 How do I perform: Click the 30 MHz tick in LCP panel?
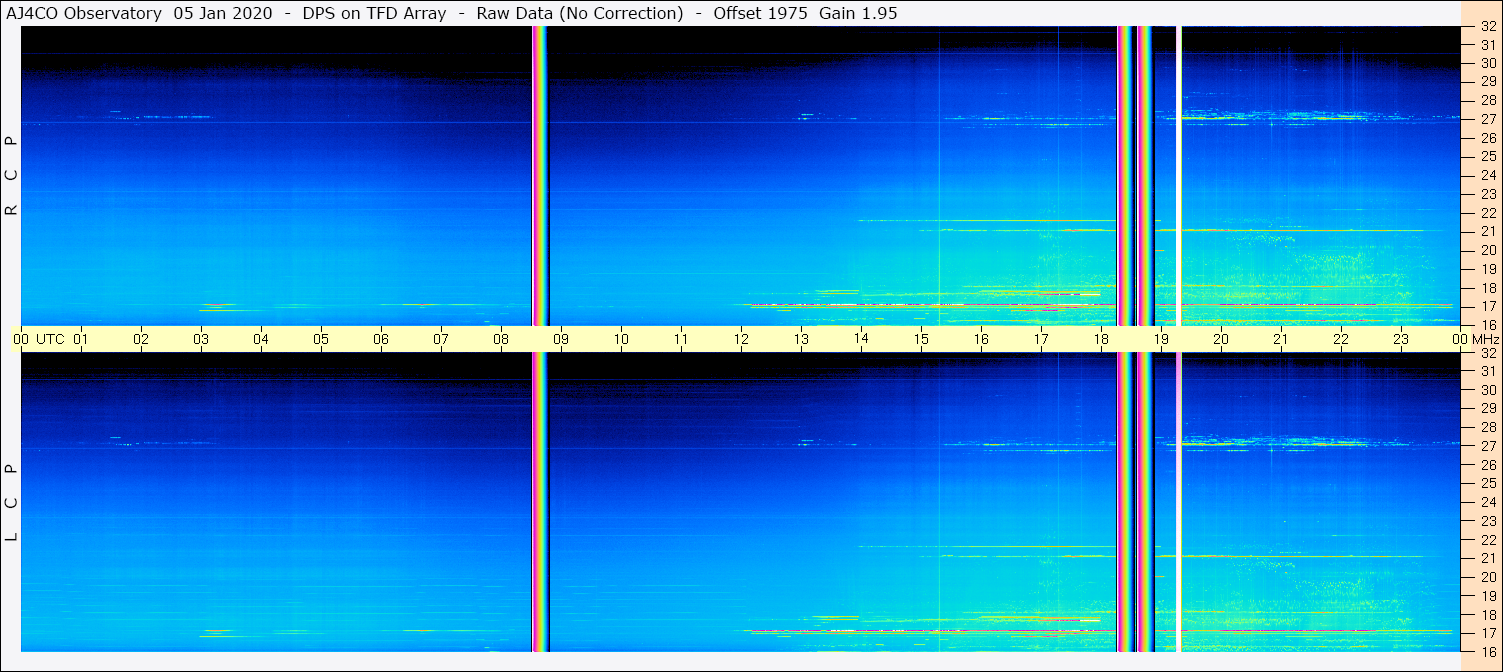[x=1488, y=390]
